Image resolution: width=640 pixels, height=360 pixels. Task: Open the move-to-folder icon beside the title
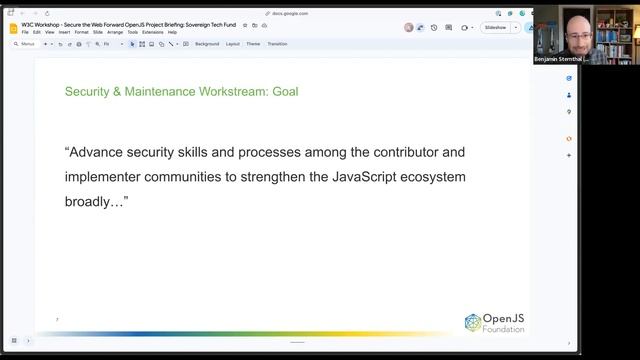[x=255, y=25]
